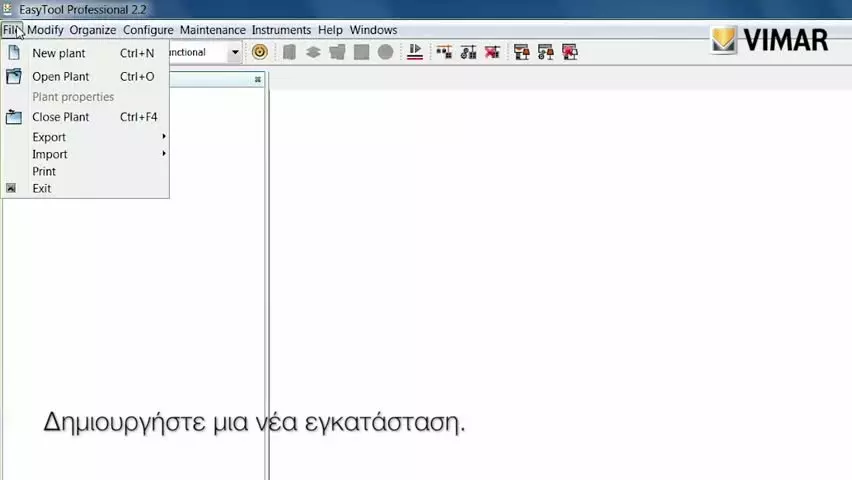Screen dimensions: 852x480
Task: Click the lamp red cross delete icon
Action: 569,52
